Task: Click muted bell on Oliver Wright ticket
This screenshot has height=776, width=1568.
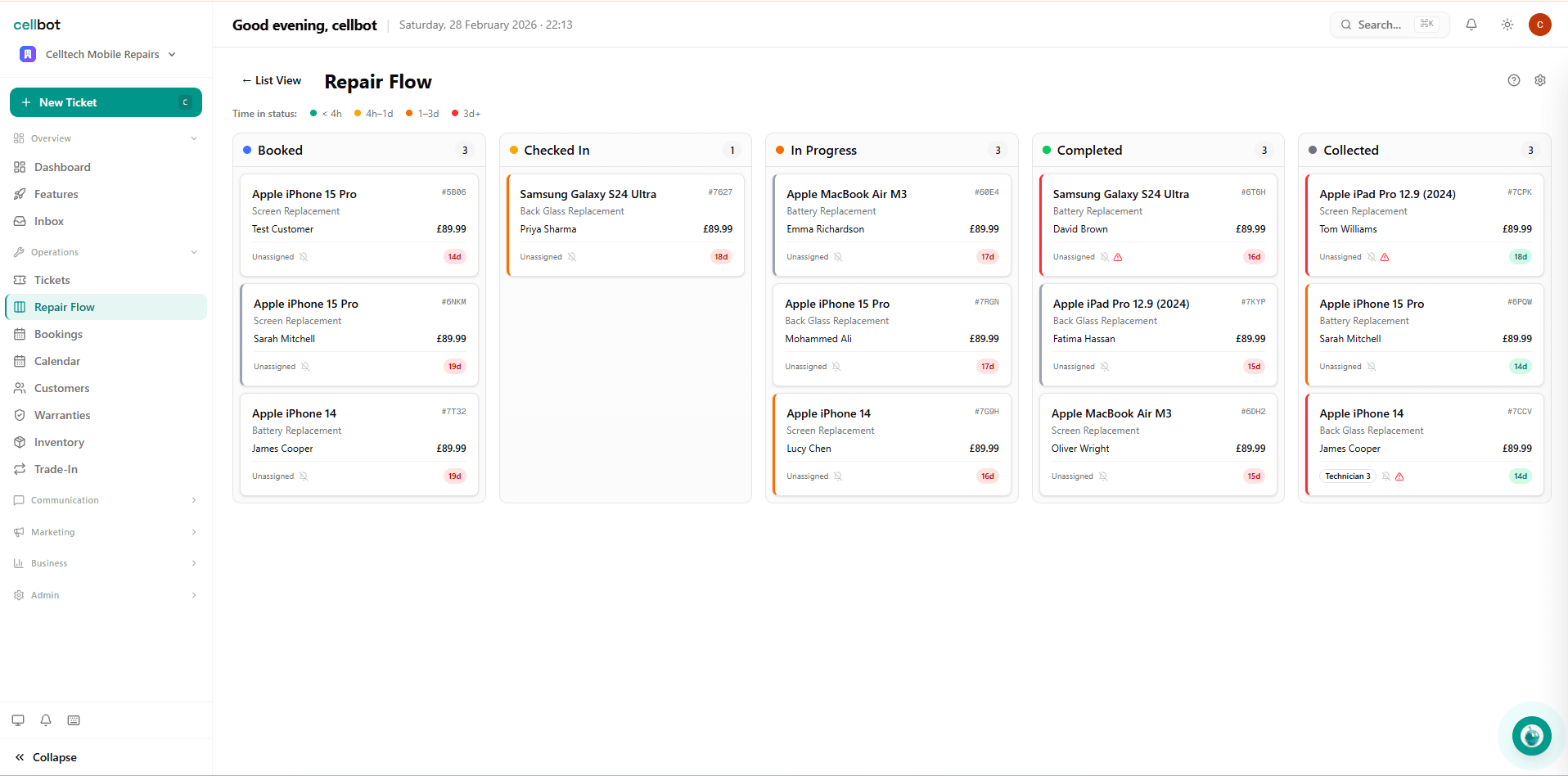Action: point(1103,476)
